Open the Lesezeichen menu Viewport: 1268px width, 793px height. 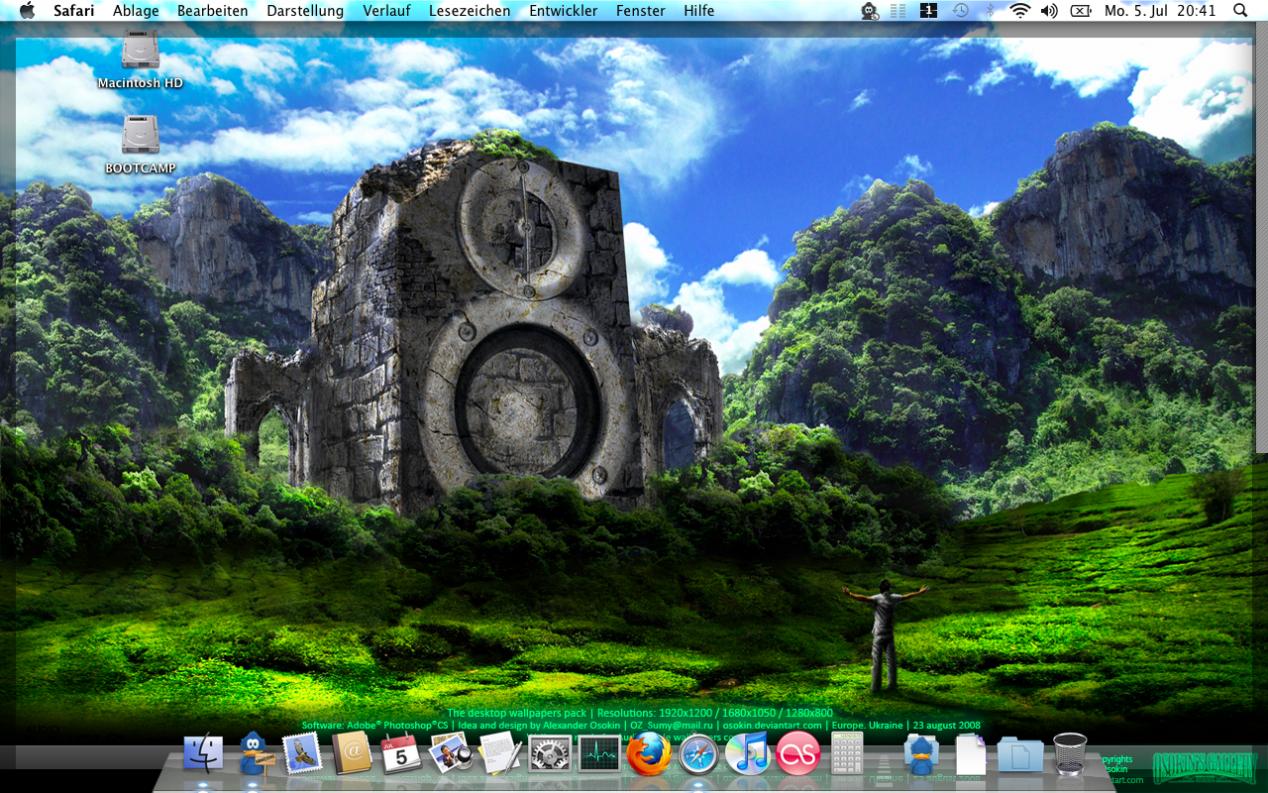[469, 11]
